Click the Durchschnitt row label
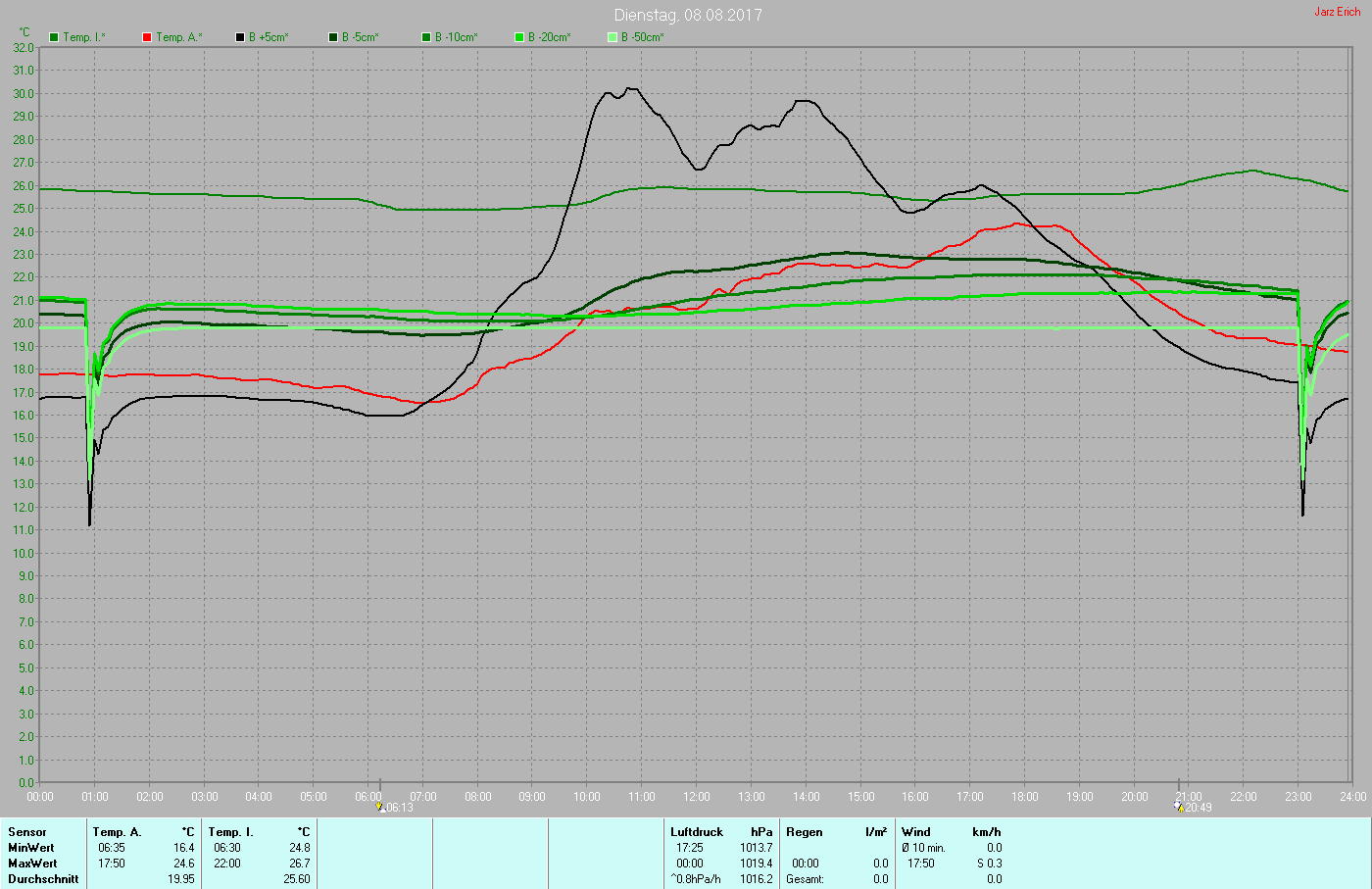The width and height of the screenshot is (1372, 889). coord(43,879)
